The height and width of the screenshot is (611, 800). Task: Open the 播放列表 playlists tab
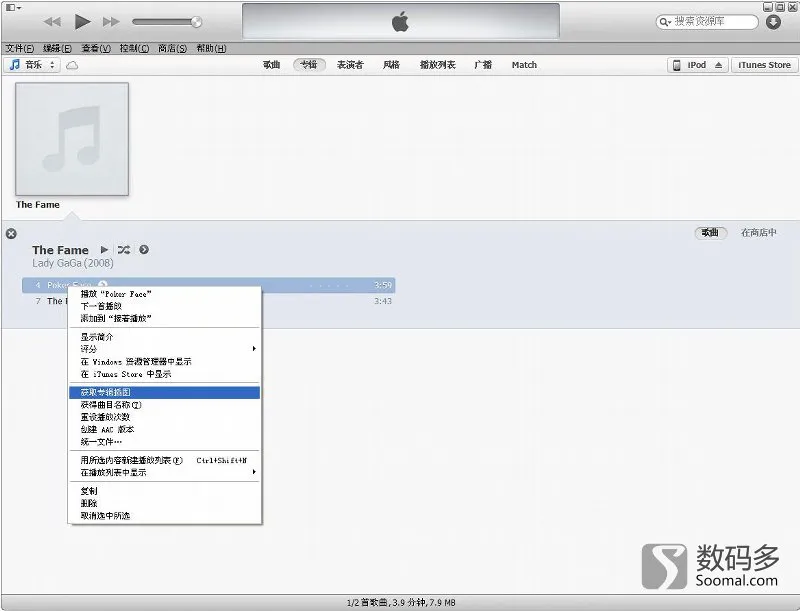[x=437, y=65]
